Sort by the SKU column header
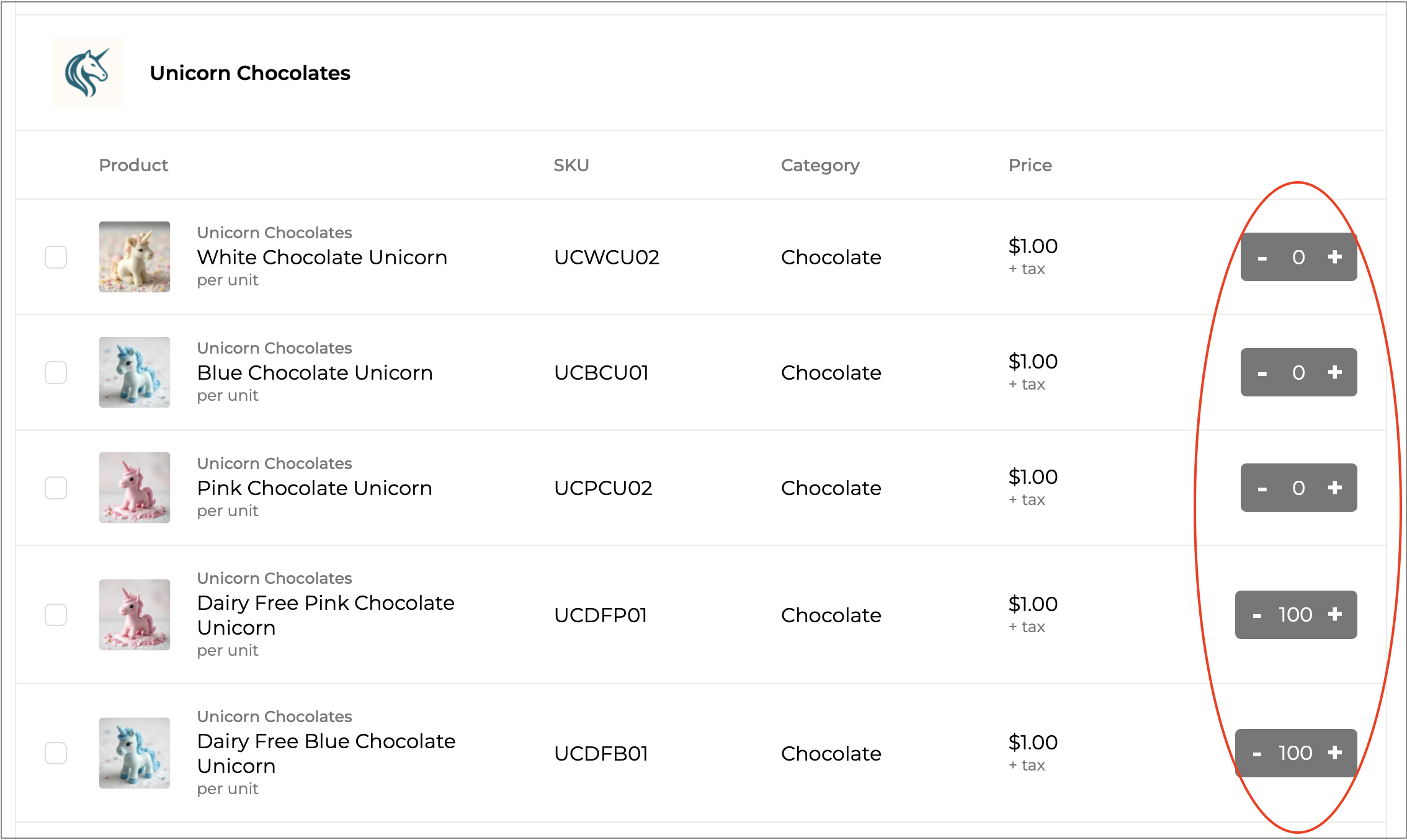 (571, 165)
